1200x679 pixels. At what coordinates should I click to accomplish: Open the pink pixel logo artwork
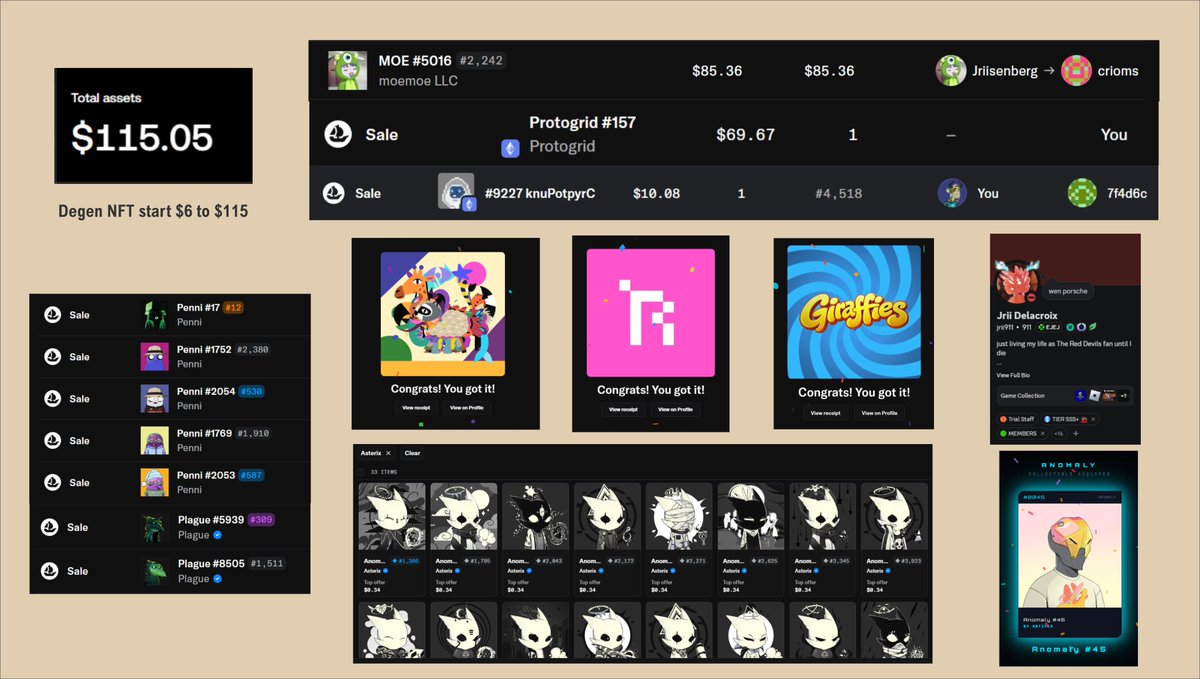(x=651, y=312)
